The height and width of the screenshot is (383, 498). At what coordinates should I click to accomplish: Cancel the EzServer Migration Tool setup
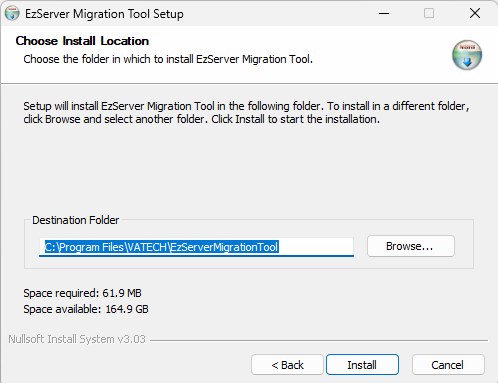tap(448, 365)
